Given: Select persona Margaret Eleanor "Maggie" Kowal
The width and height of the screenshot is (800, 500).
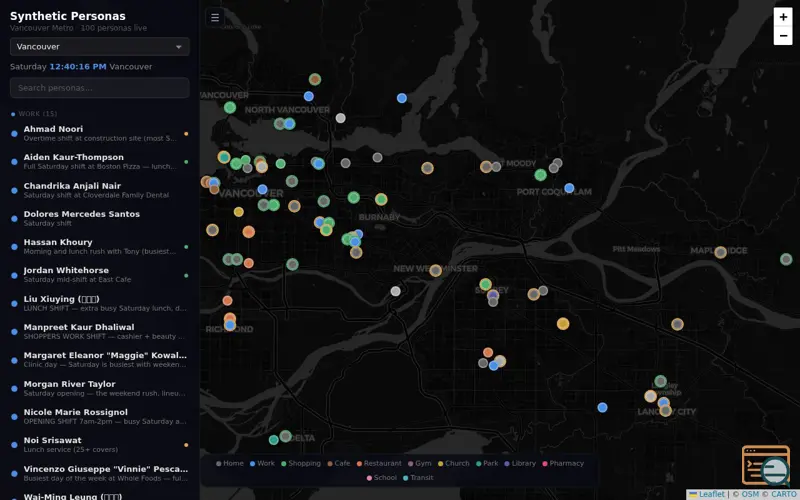Looking at the screenshot, I should tap(99, 360).
